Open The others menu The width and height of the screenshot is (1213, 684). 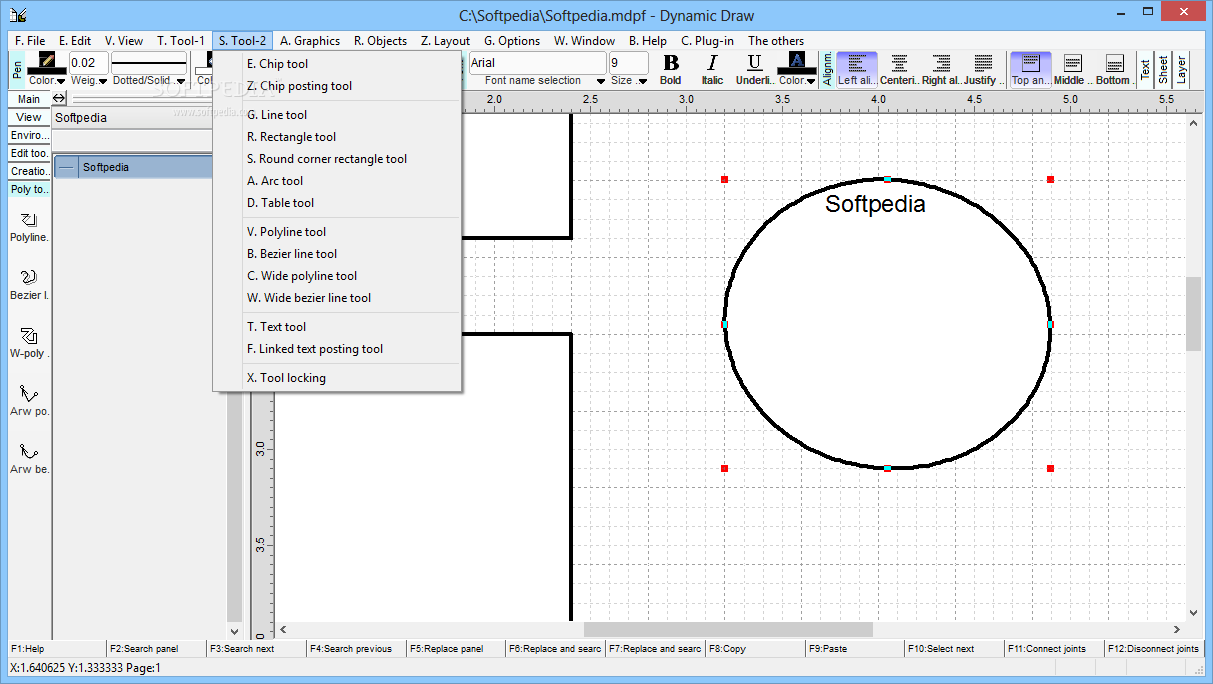click(776, 41)
